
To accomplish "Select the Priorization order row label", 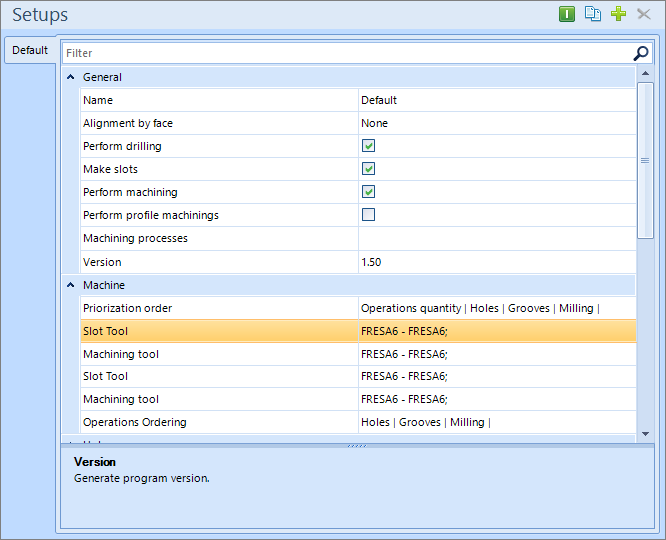I will [x=127, y=308].
